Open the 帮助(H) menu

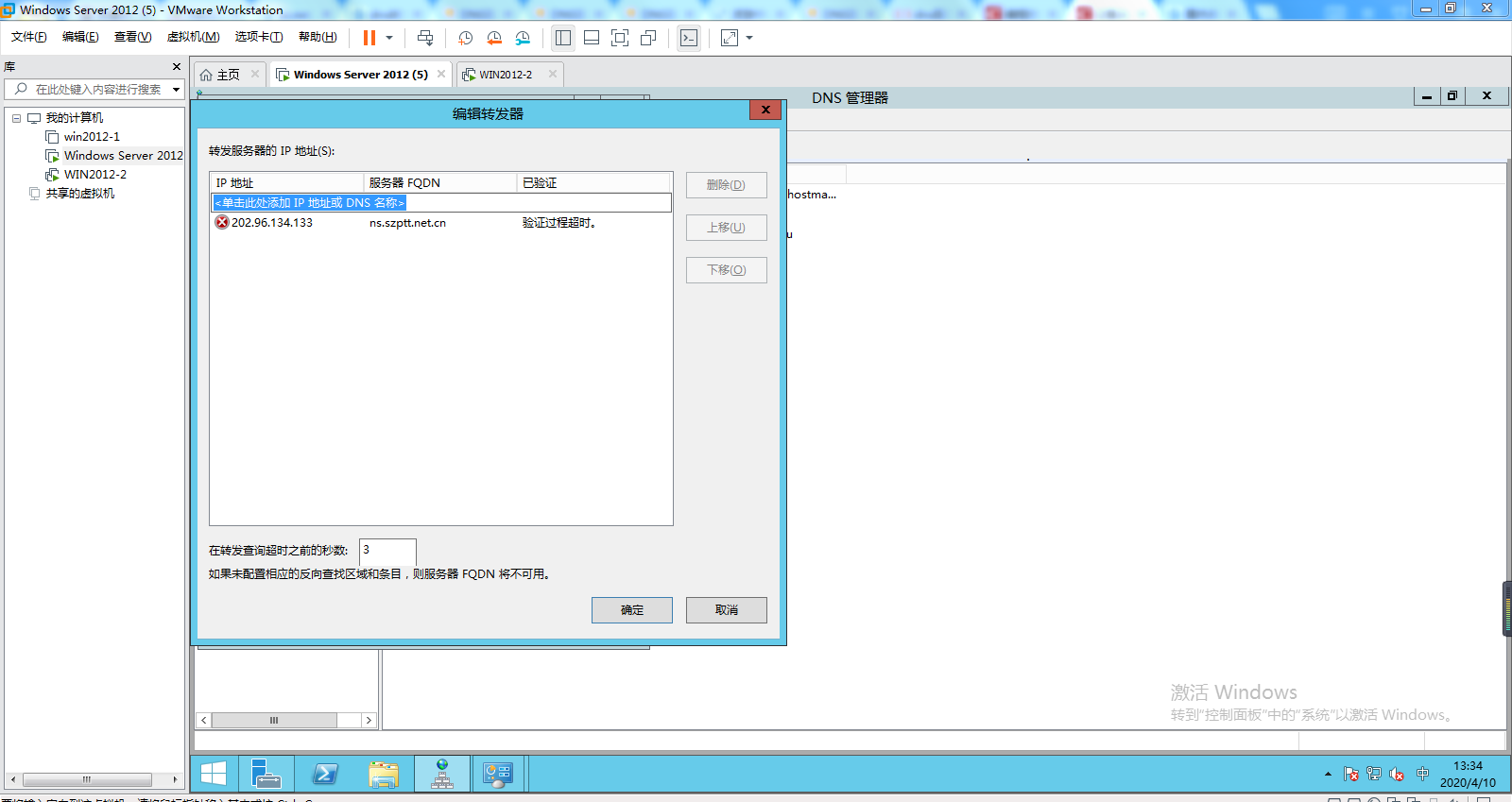(318, 37)
